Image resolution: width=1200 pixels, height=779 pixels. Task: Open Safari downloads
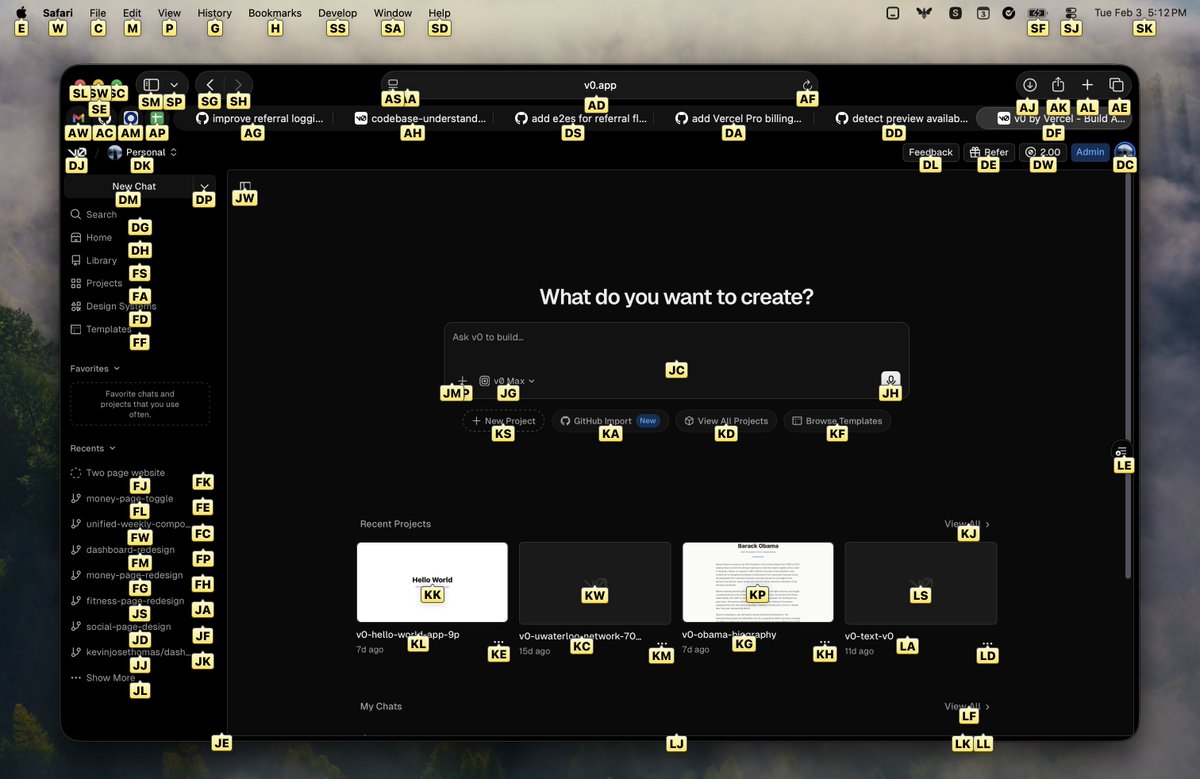[x=1029, y=85]
